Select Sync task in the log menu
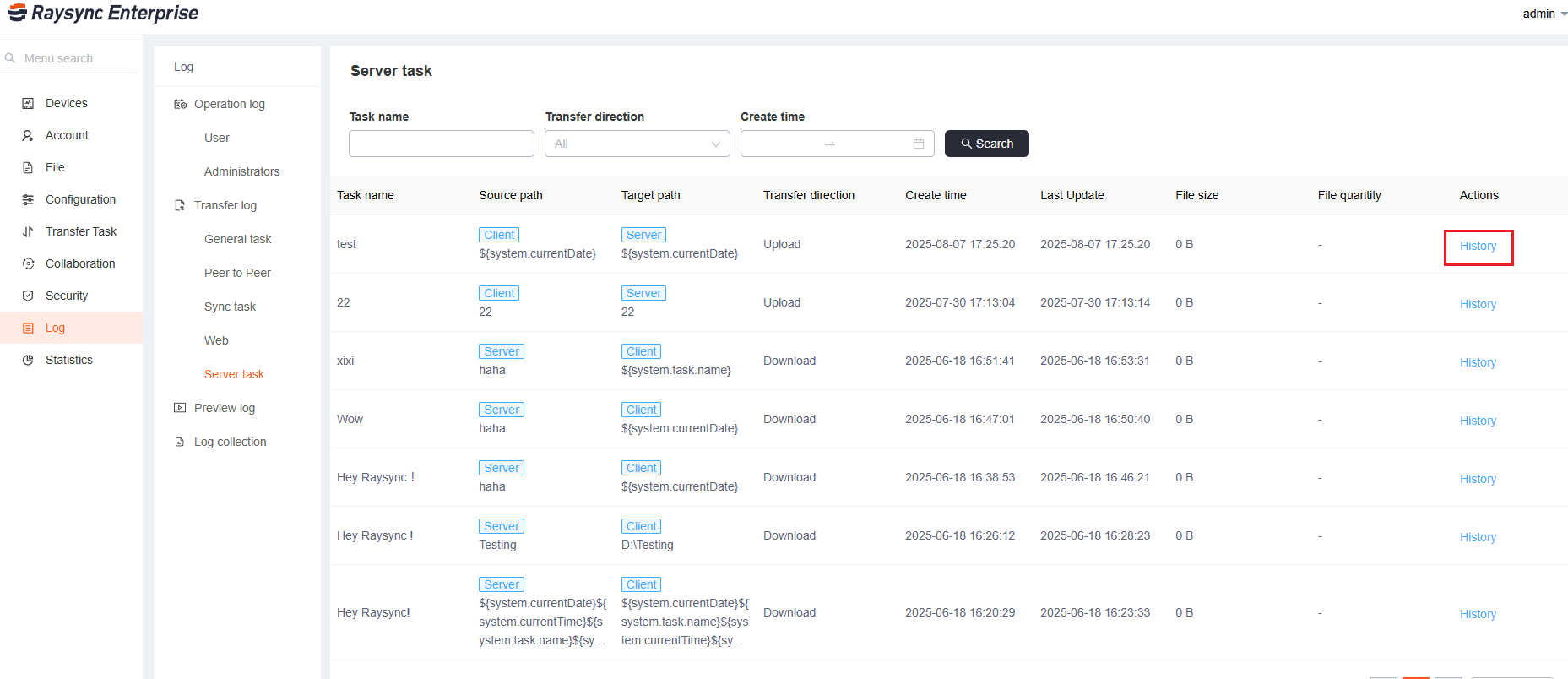Screen dimensions: 1568x679 point(230,307)
